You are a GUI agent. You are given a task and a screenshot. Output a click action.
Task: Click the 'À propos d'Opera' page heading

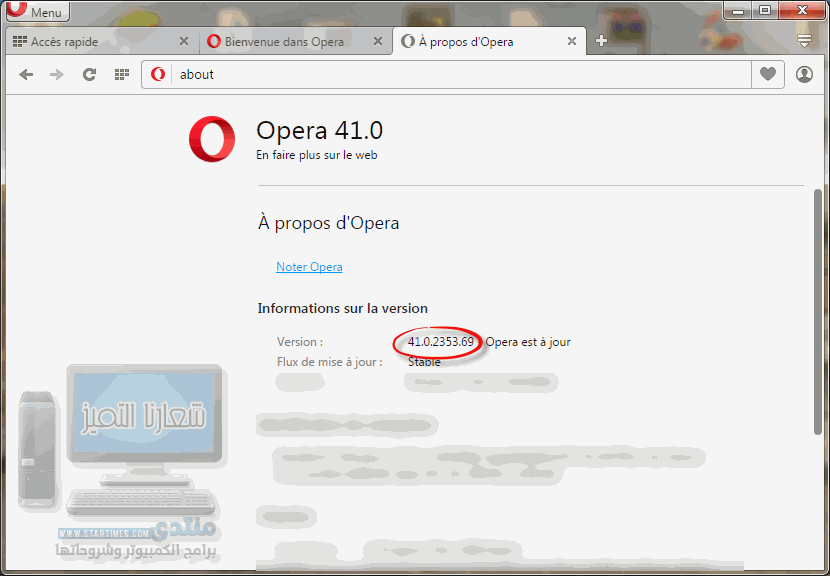[x=328, y=223]
